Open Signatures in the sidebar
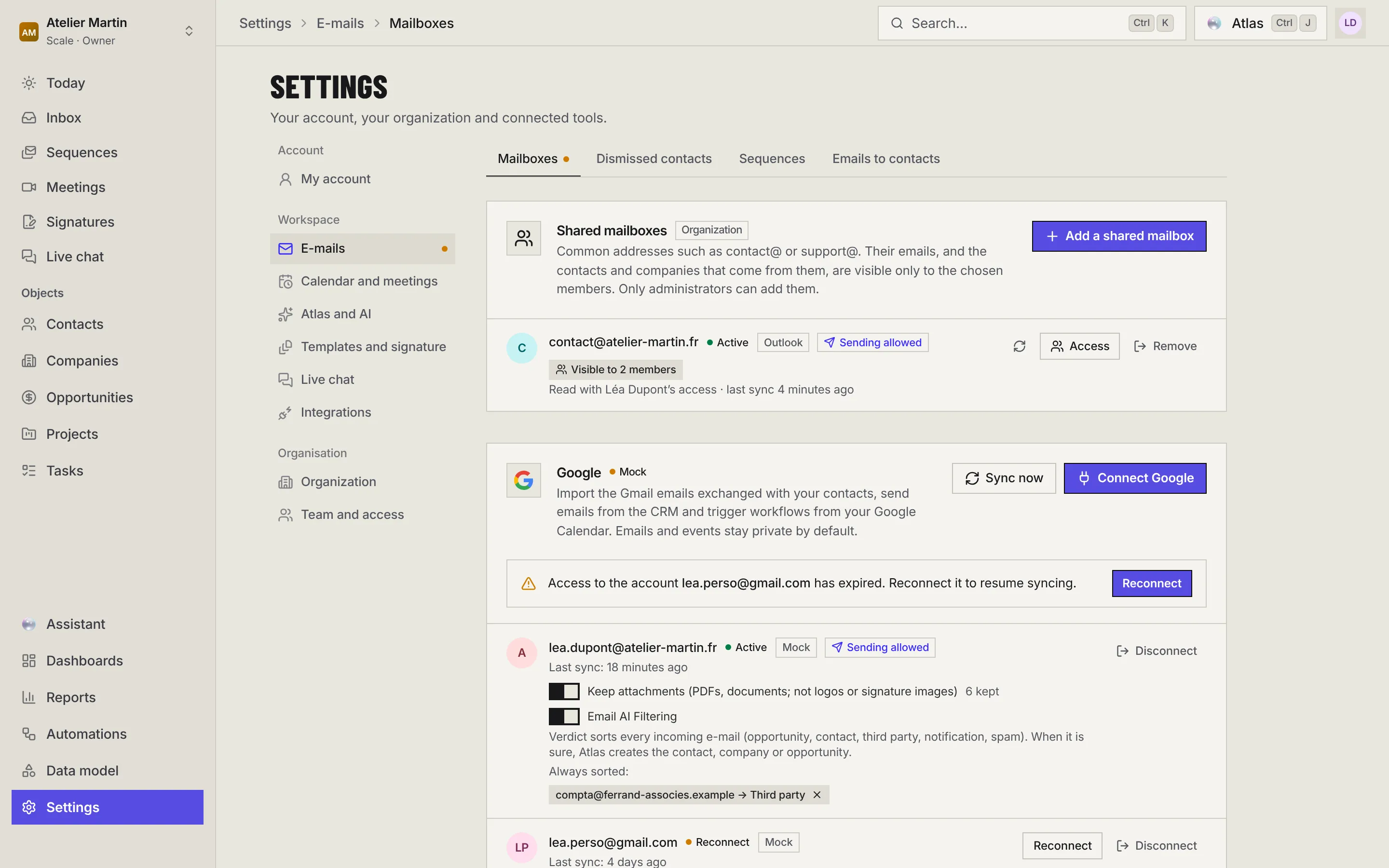Screen dimensions: 1389x868 108,222
